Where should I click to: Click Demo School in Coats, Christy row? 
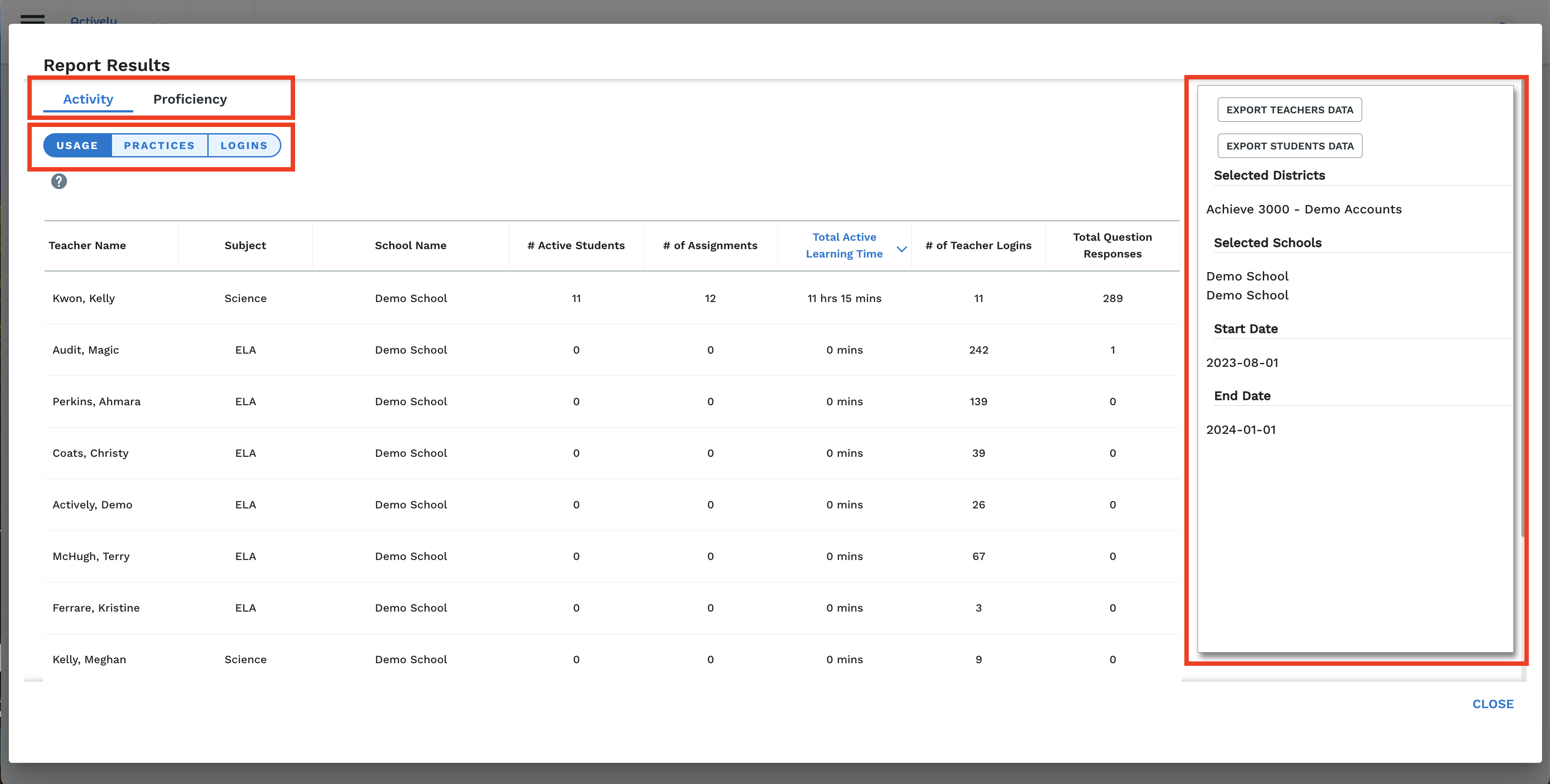pyautogui.click(x=410, y=453)
